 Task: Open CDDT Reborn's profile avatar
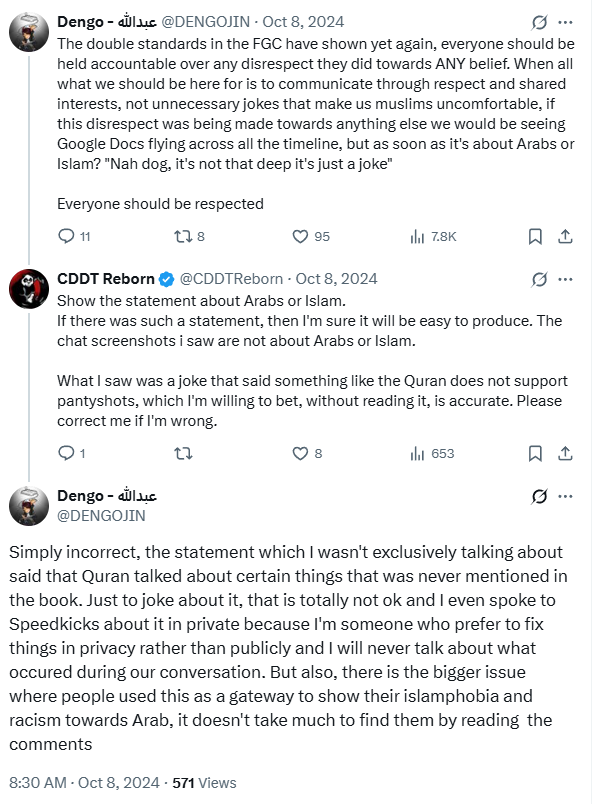29,289
